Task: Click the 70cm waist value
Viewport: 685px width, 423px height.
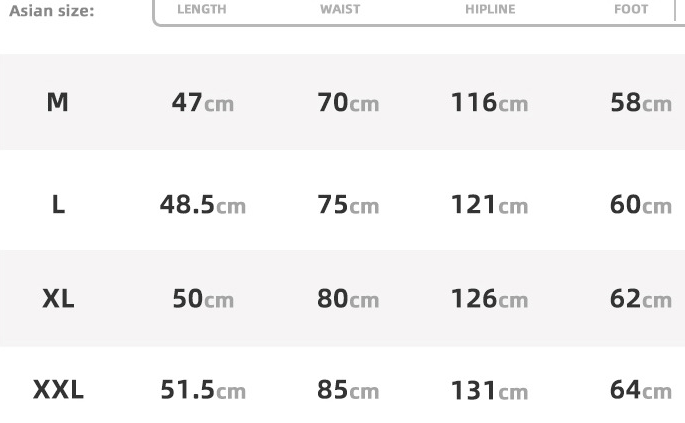Action: pos(348,102)
